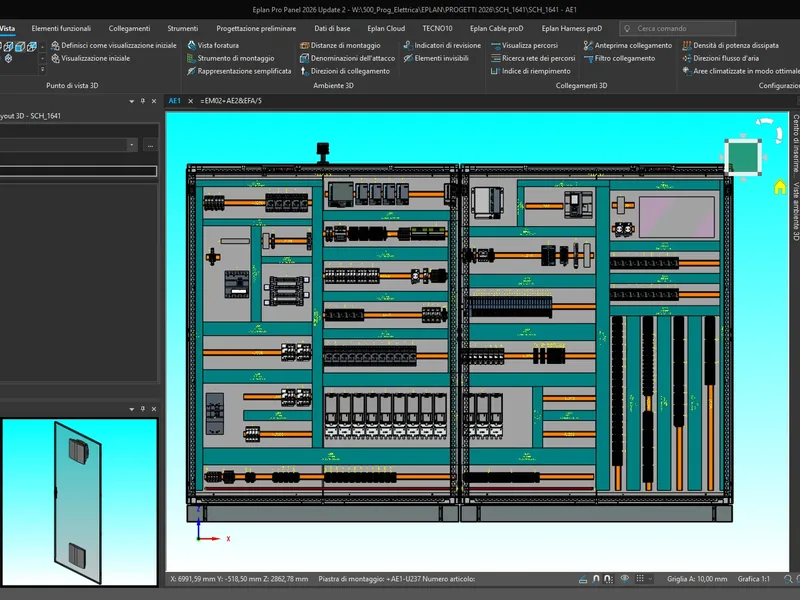The image size is (800, 600).
Task: Click Aree climatizzate in modo ottimale
Action: (741, 71)
